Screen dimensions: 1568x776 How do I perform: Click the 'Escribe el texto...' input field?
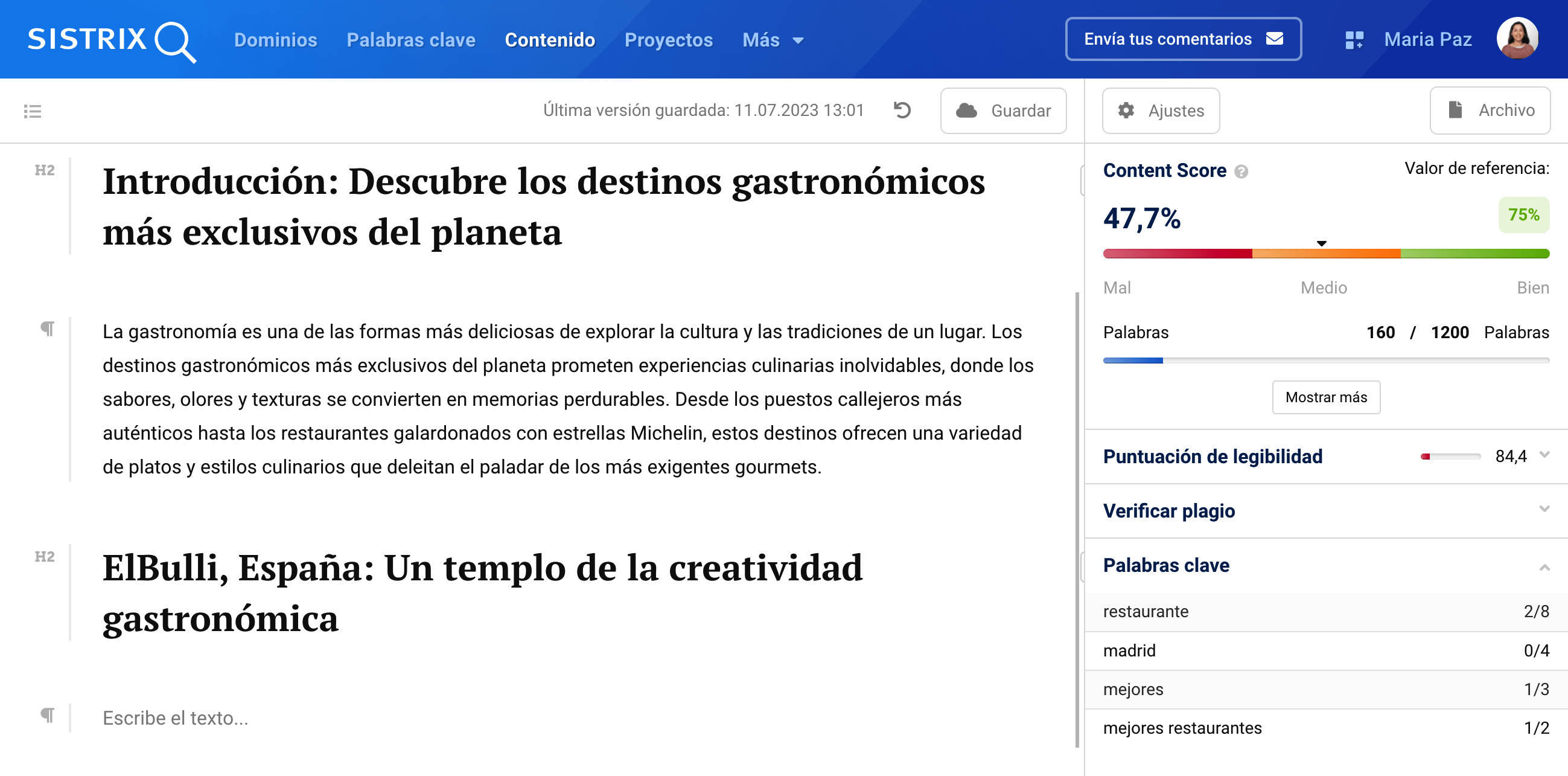pyautogui.click(x=175, y=717)
